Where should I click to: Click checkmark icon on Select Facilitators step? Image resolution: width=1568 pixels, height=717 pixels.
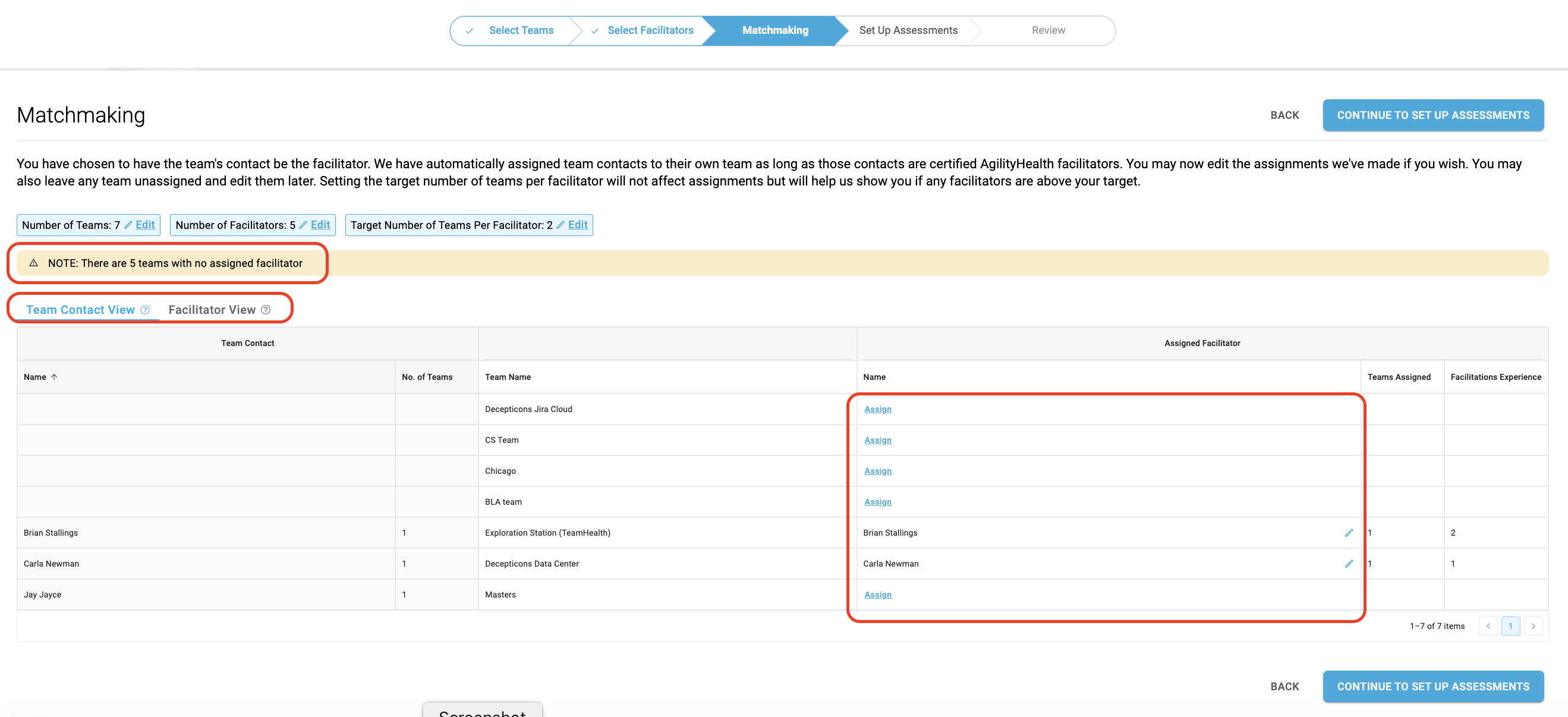[x=595, y=30]
